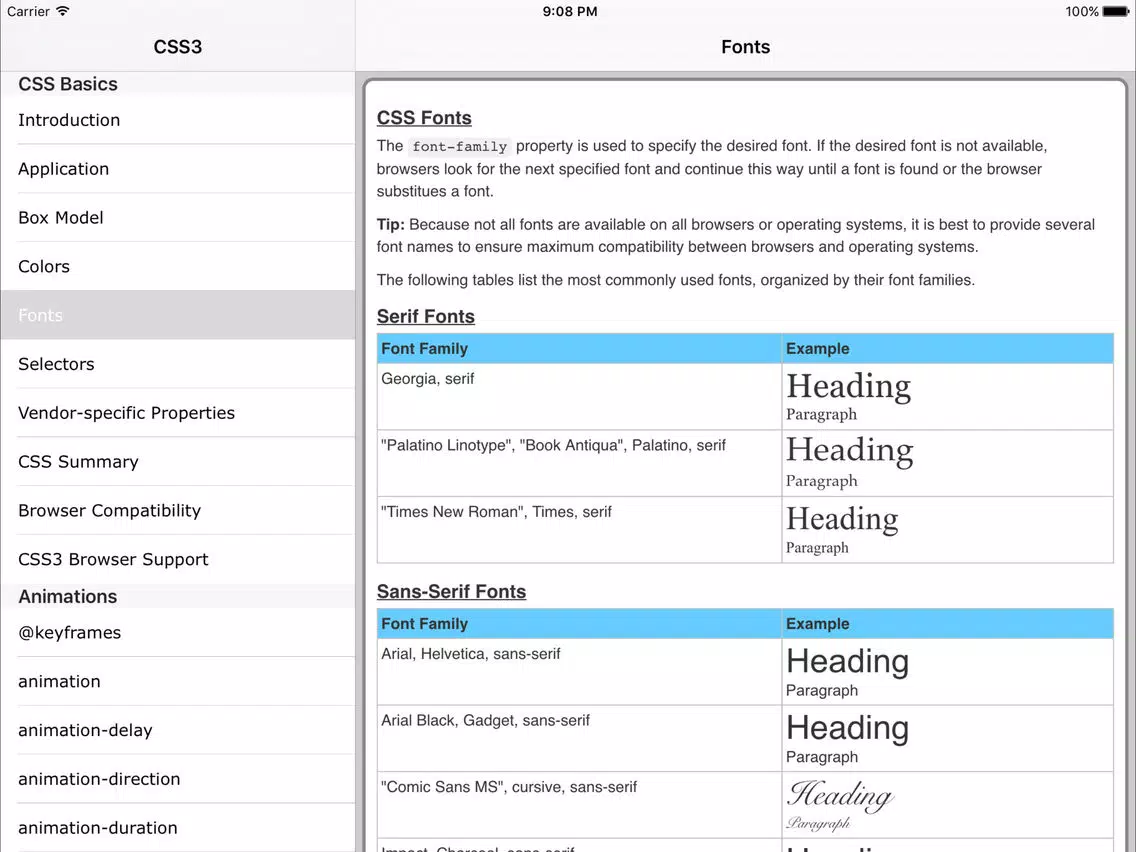Click the Sans-Serif Fonts heading
1136x852 pixels.
[451, 592]
